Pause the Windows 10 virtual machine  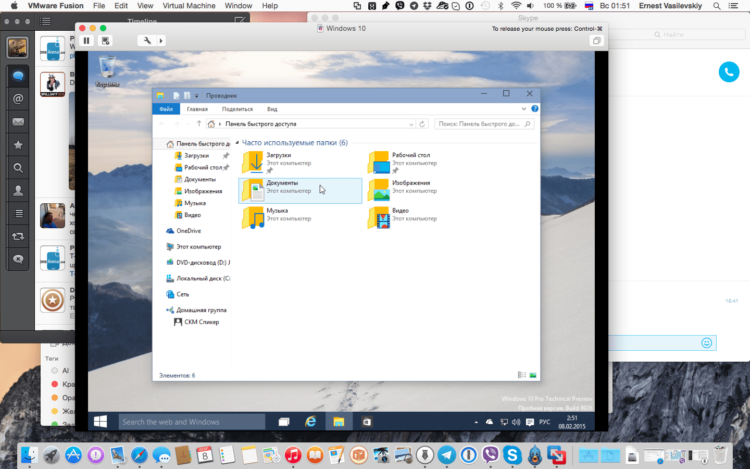coord(87,41)
